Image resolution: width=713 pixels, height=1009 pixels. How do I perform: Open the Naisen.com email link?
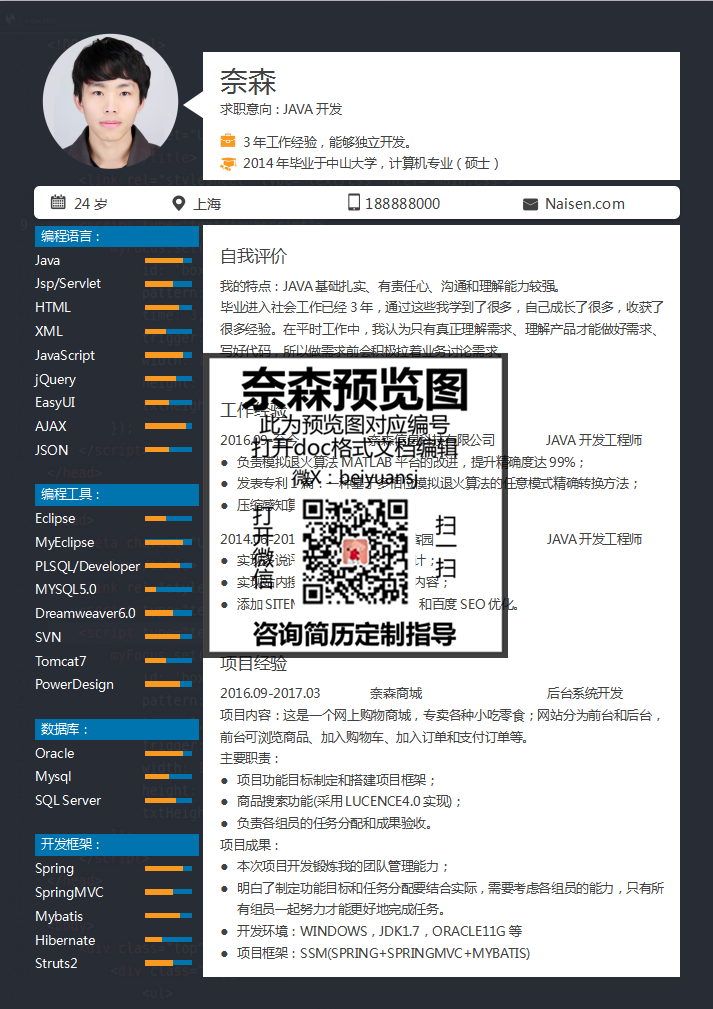584,204
